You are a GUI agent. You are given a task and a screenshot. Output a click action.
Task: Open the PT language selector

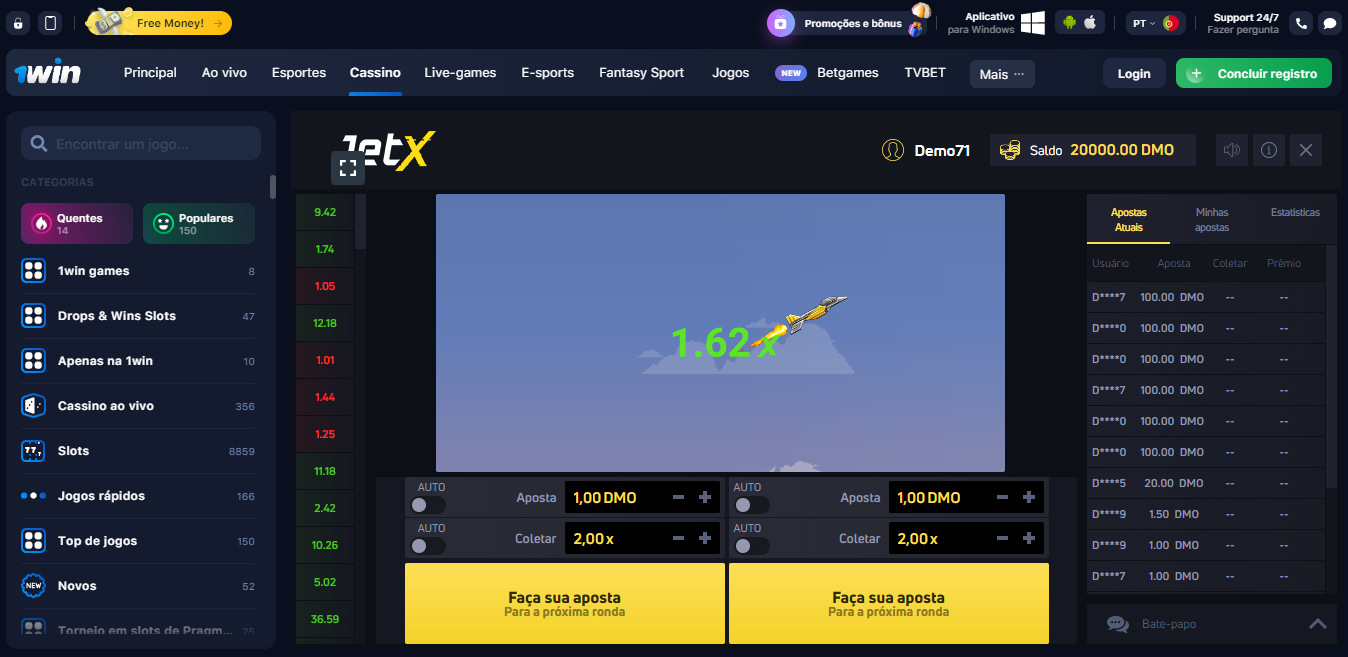[x=1155, y=21]
